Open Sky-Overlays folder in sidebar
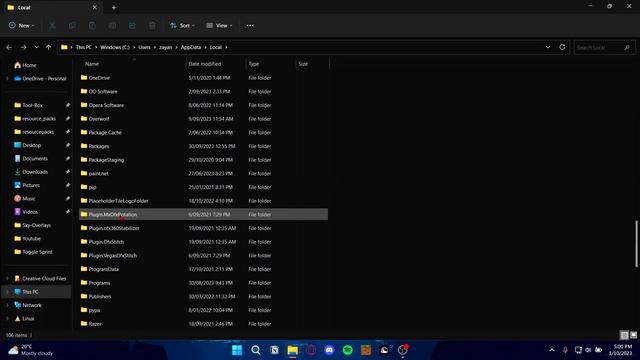This screenshot has width=640, height=360. pyautogui.click(x=32, y=225)
